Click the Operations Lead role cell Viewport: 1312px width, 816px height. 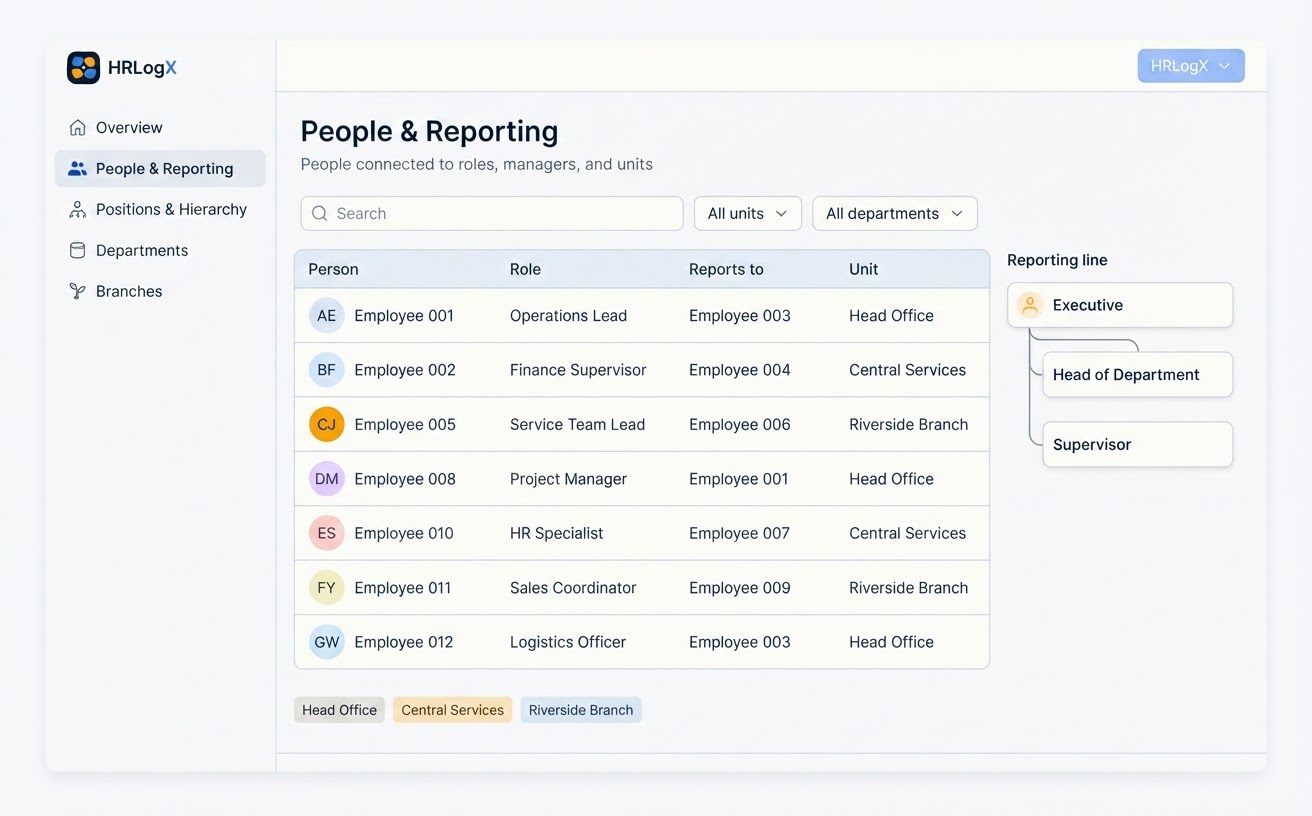[568, 316]
